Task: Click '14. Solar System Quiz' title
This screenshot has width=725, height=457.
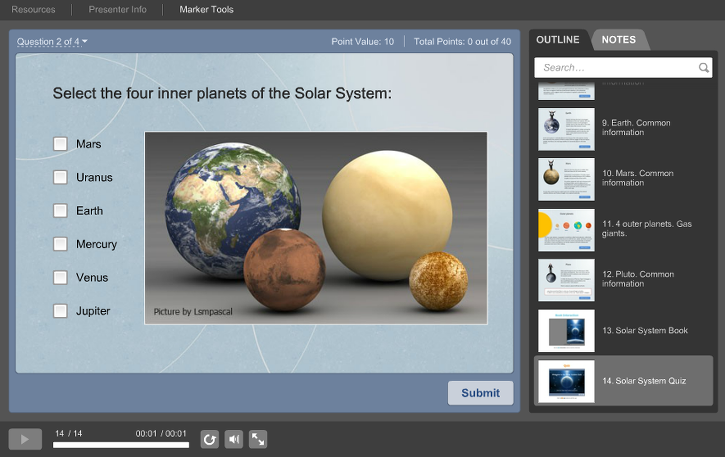Action: (644, 381)
